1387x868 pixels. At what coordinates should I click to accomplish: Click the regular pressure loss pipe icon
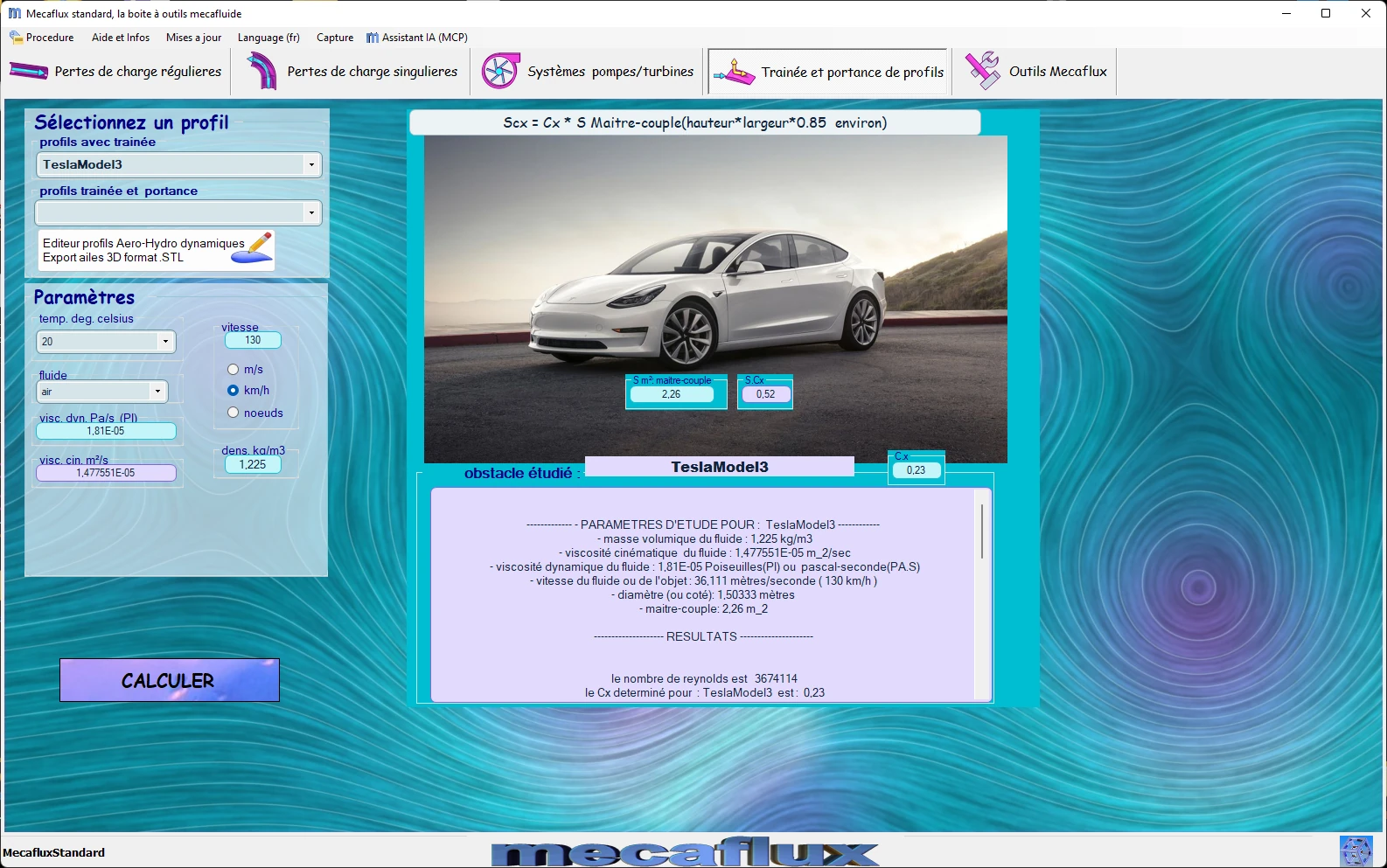(29, 71)
